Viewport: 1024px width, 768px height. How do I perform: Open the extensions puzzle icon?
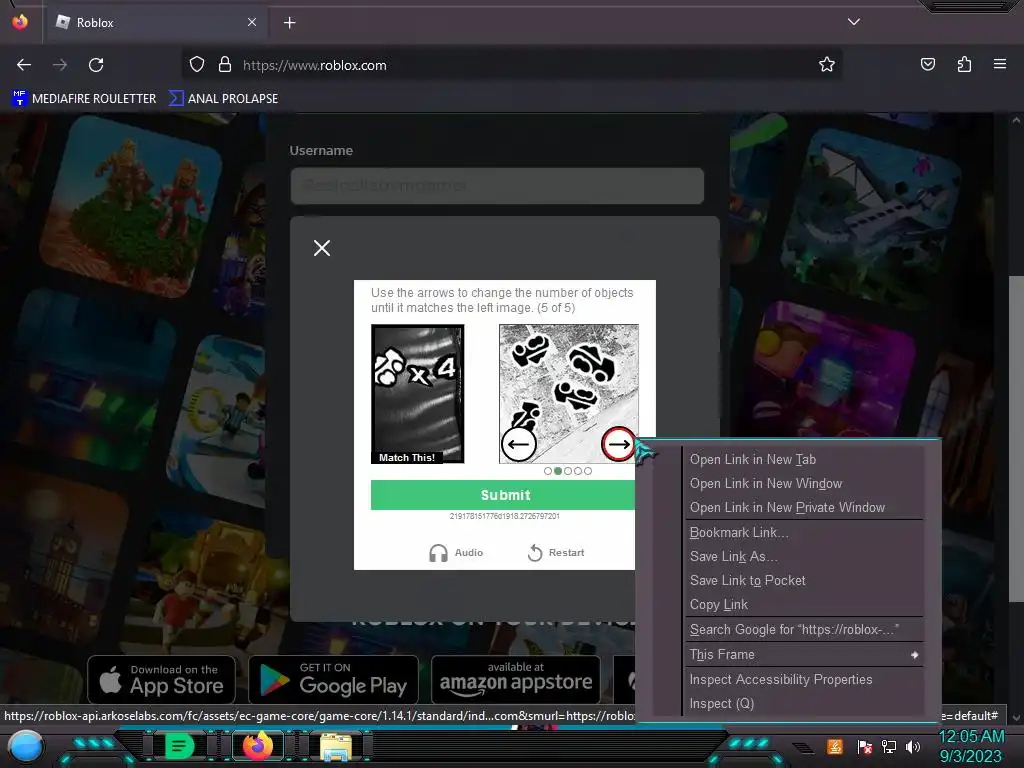964,64
